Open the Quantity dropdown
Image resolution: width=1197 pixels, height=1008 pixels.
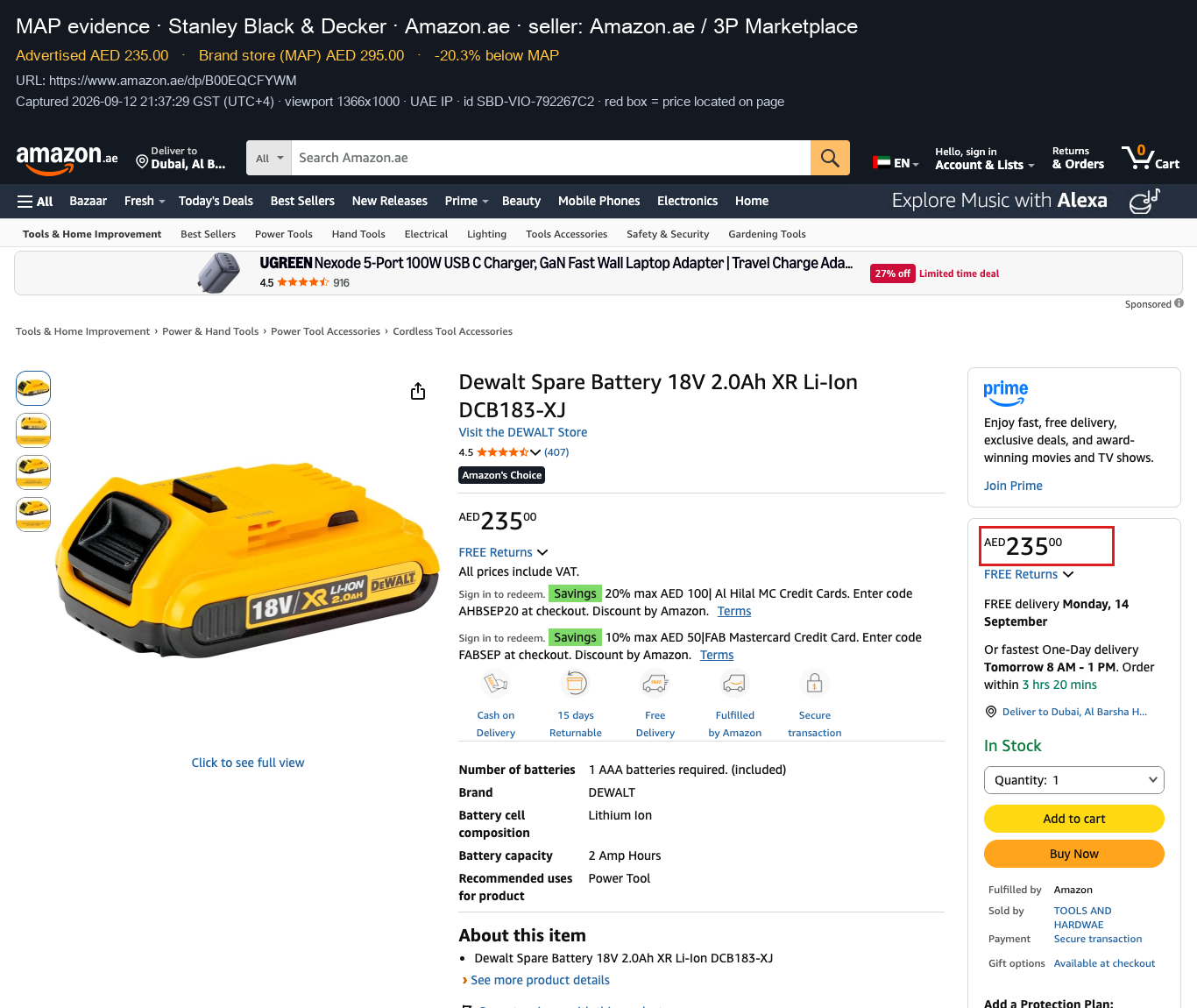(x=1074, y=780)
